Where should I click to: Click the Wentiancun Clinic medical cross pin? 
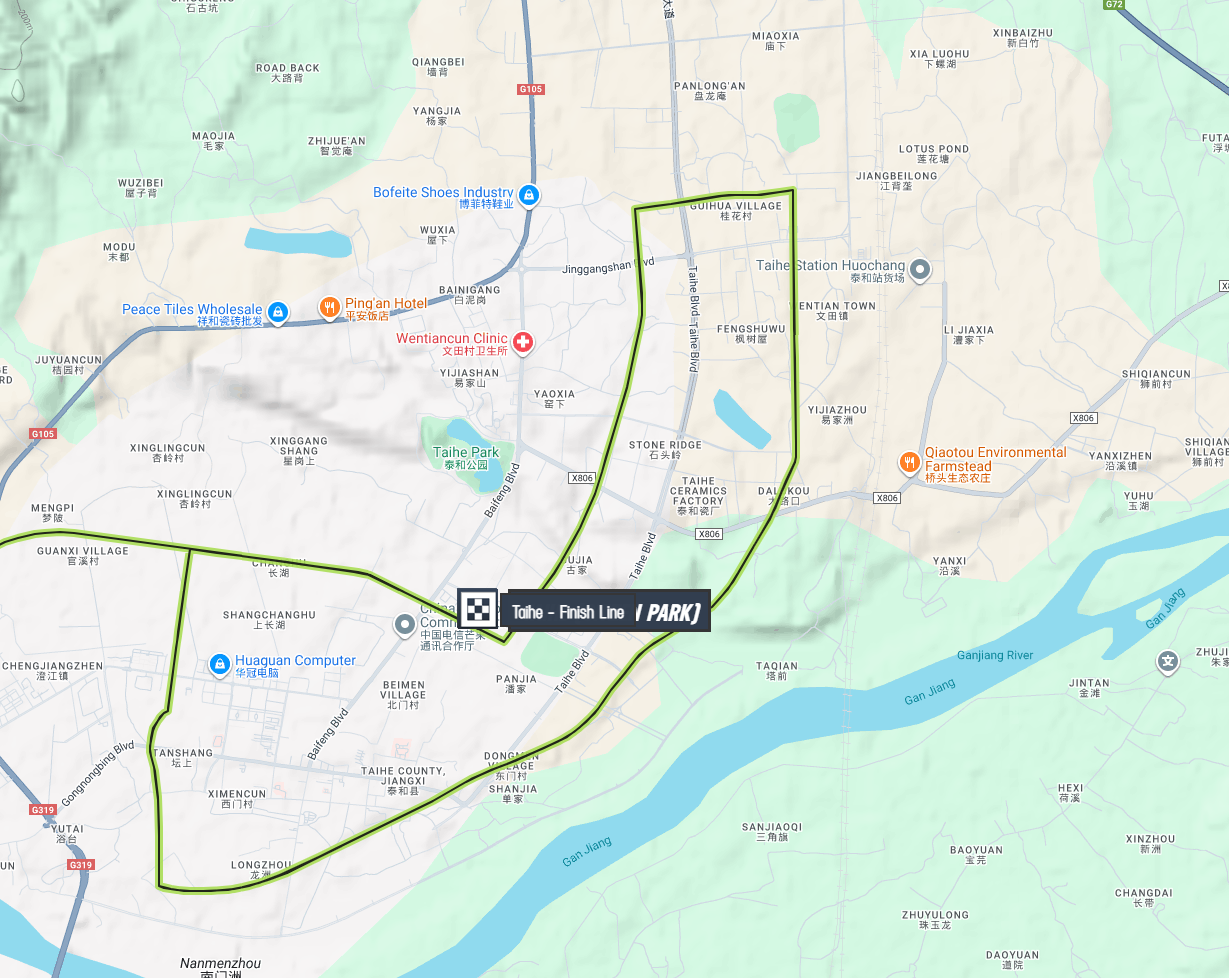522,342
